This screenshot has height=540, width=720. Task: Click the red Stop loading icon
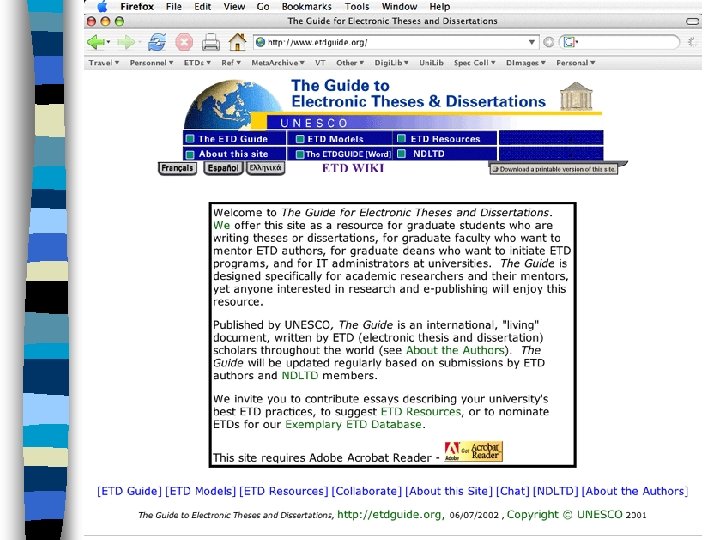pyautogui.click(x=184, y=42)
